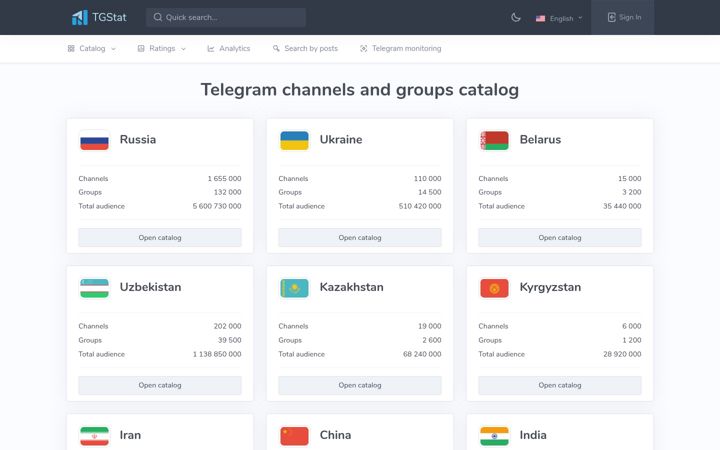Screen dimensions: 720x450
Task: Click the Uzbekistan card title
Action: point(150,287)
